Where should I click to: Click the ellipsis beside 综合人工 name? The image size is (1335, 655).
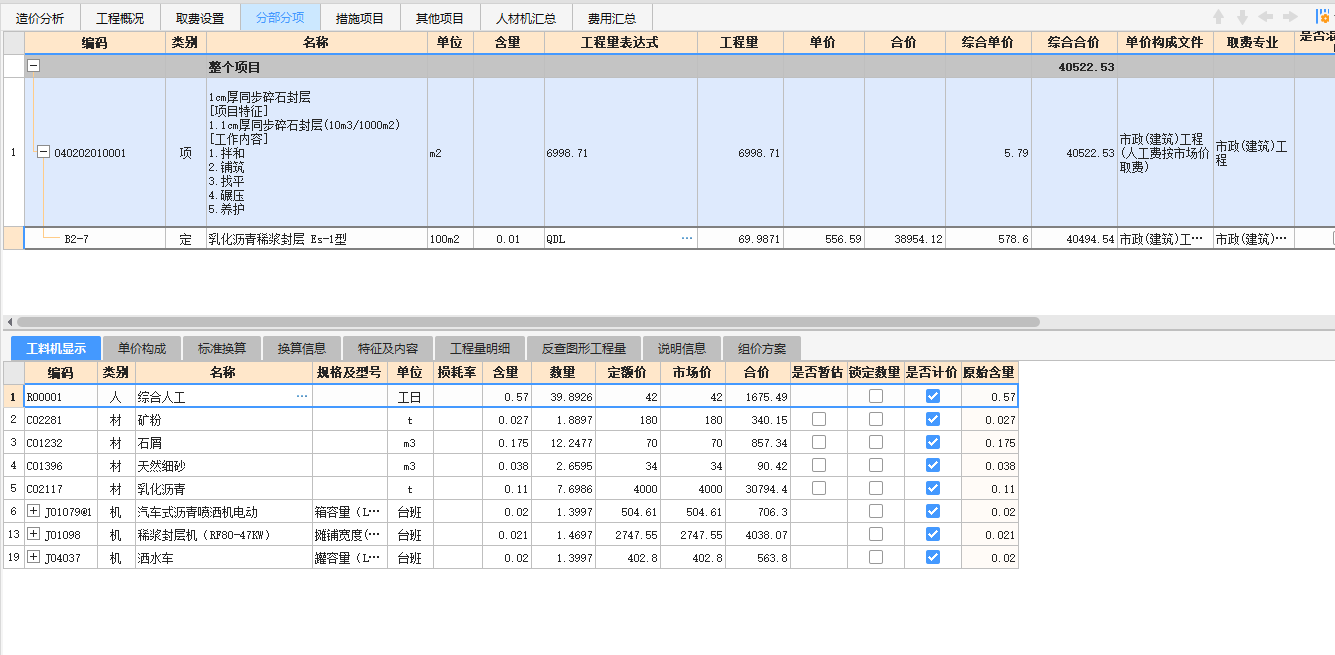[302, 397]
